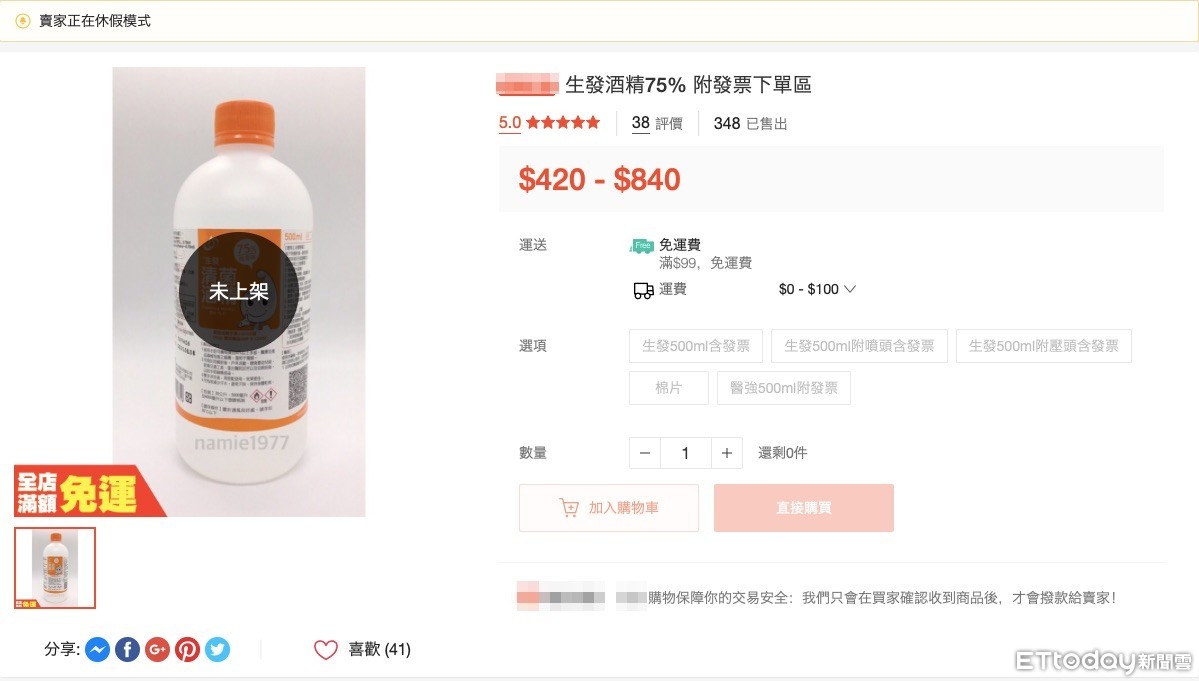Click the 5.0 star rating
This screenshot has width=1199, height=681.
(549, 123)
